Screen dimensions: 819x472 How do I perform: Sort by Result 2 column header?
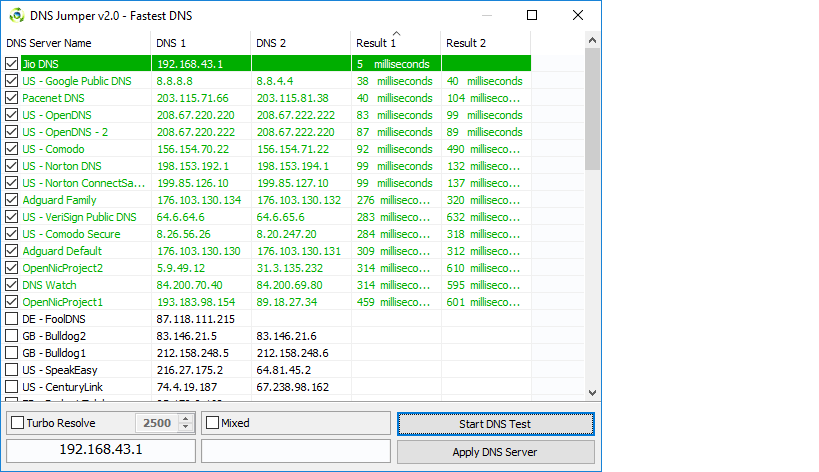[486, 43]
